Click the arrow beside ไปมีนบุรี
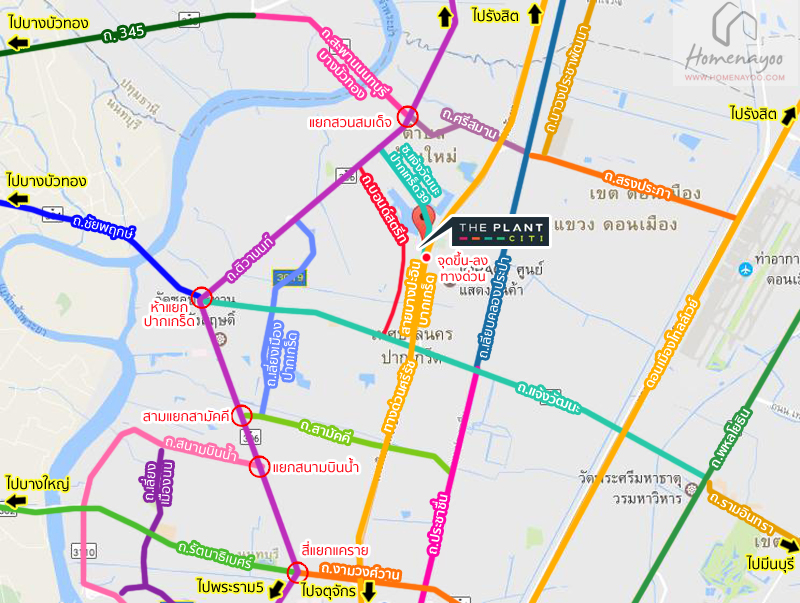 click(x=789, y=545)
